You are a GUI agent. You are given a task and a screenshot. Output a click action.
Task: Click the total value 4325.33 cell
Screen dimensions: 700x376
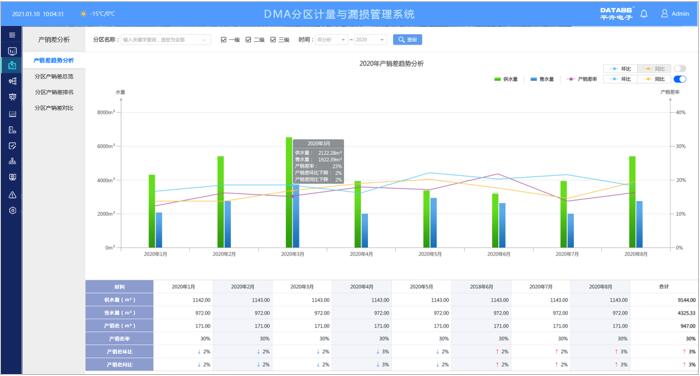(x=686, y=313)
